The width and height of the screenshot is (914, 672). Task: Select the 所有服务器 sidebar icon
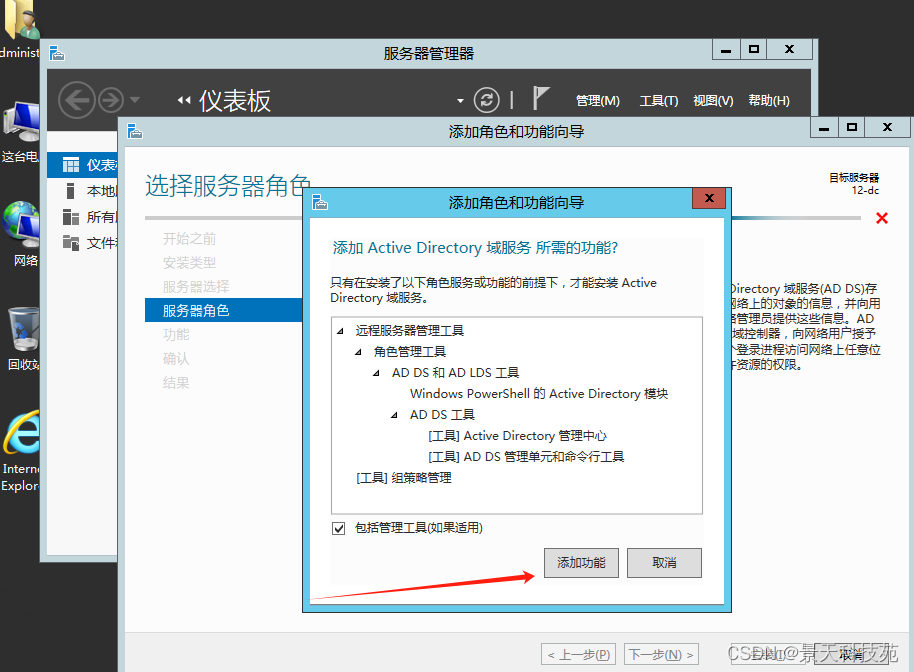pyautogui.click(x=71, y=217)
